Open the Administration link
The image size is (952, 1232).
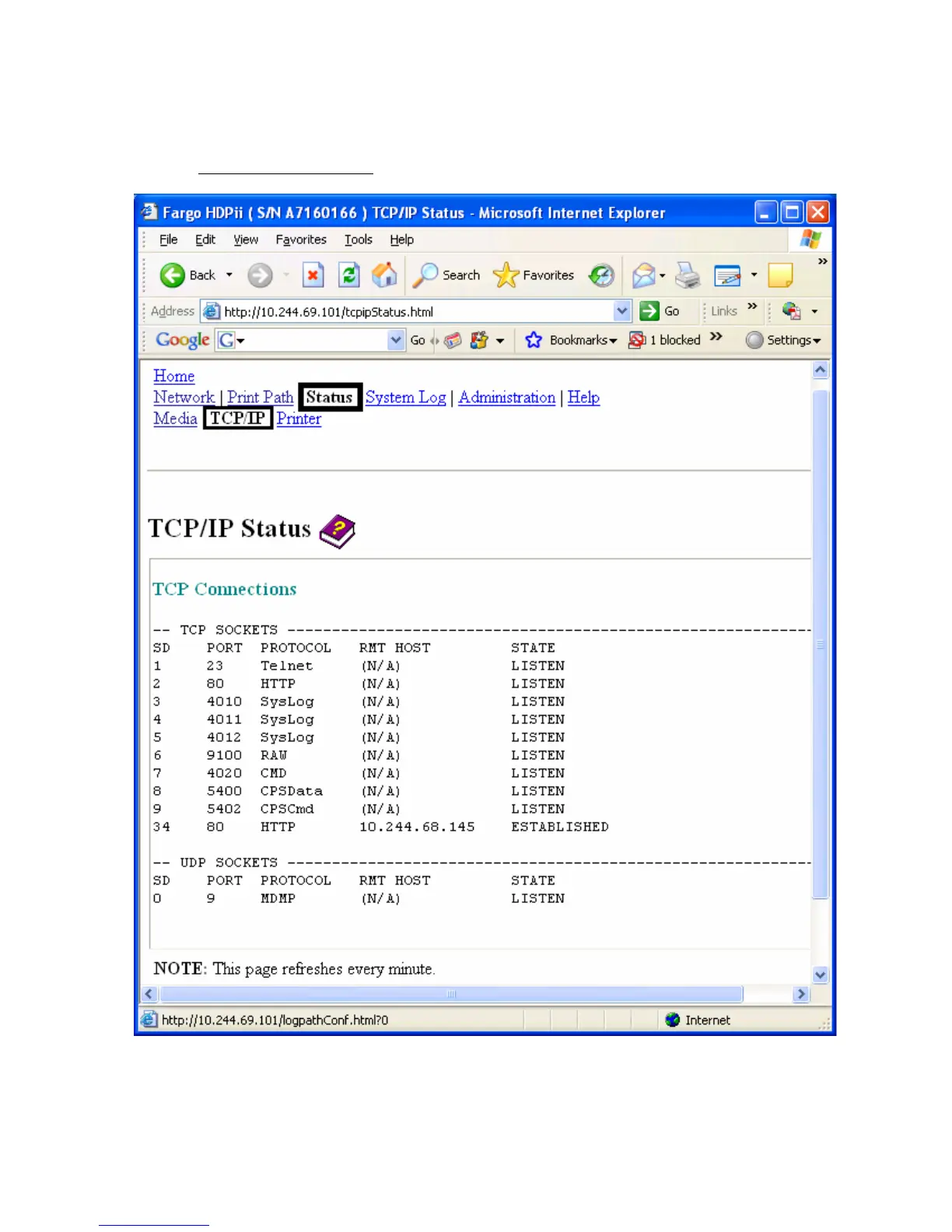[507, 397]
